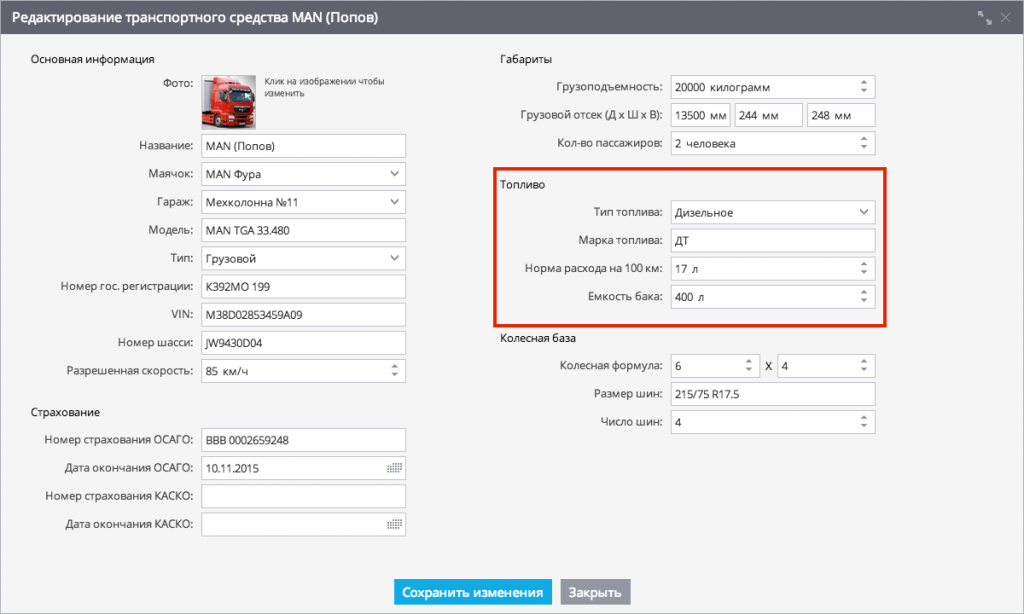The height and width of the screenshot is (614, 1024).
Task: Expand the Маячок dropdown
Action: (x=393, y=174)
